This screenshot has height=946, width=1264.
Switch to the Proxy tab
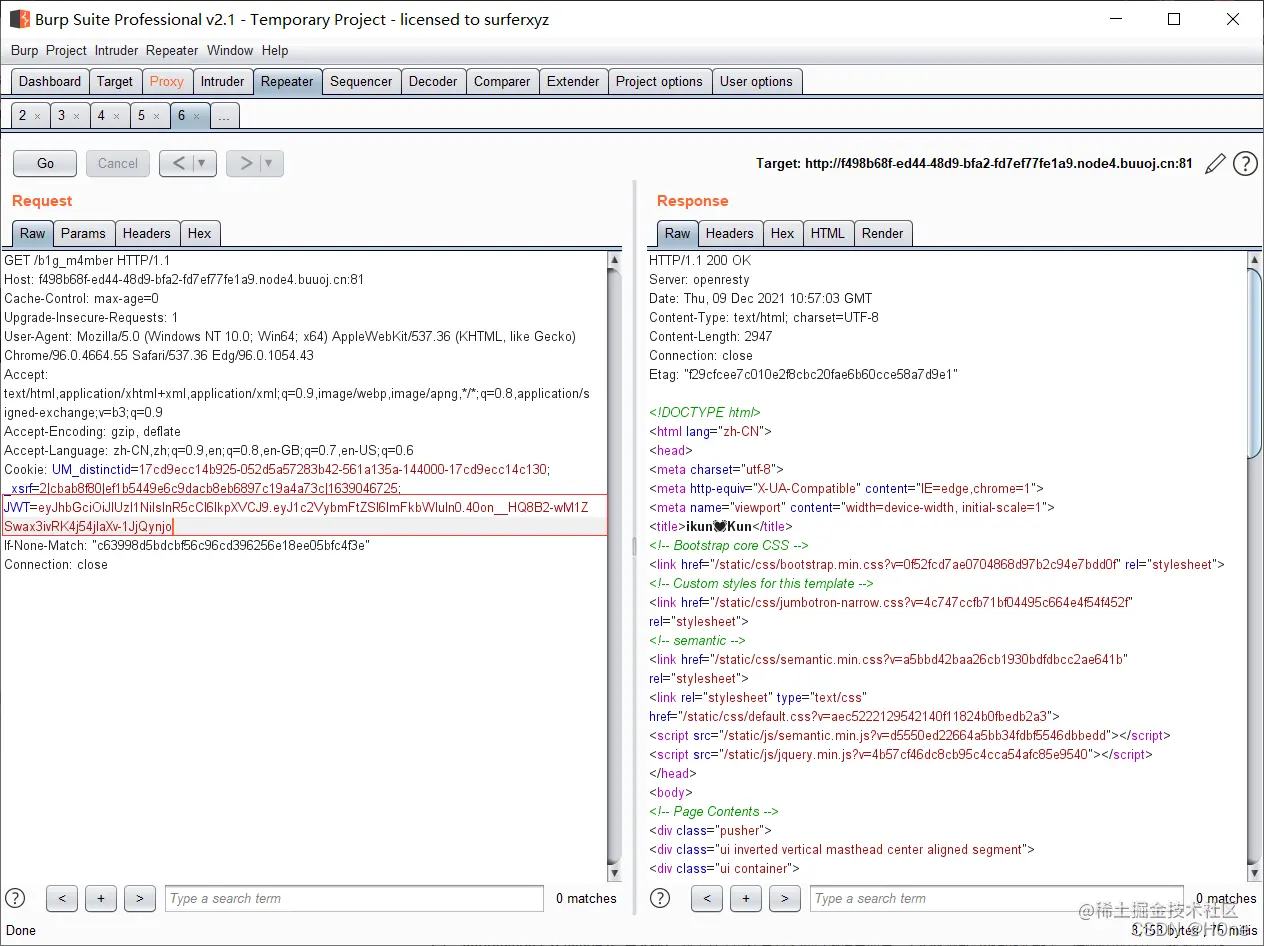click(x=167, y=81)
